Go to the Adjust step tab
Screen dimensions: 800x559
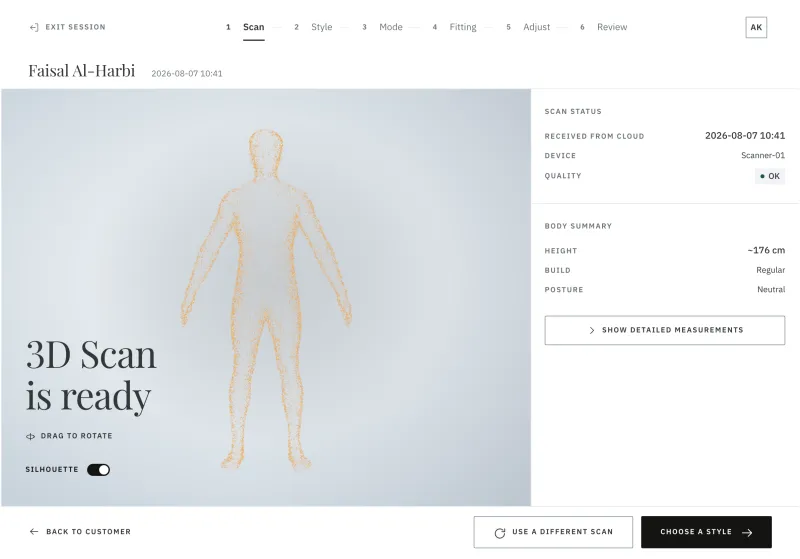coord(536,27)
